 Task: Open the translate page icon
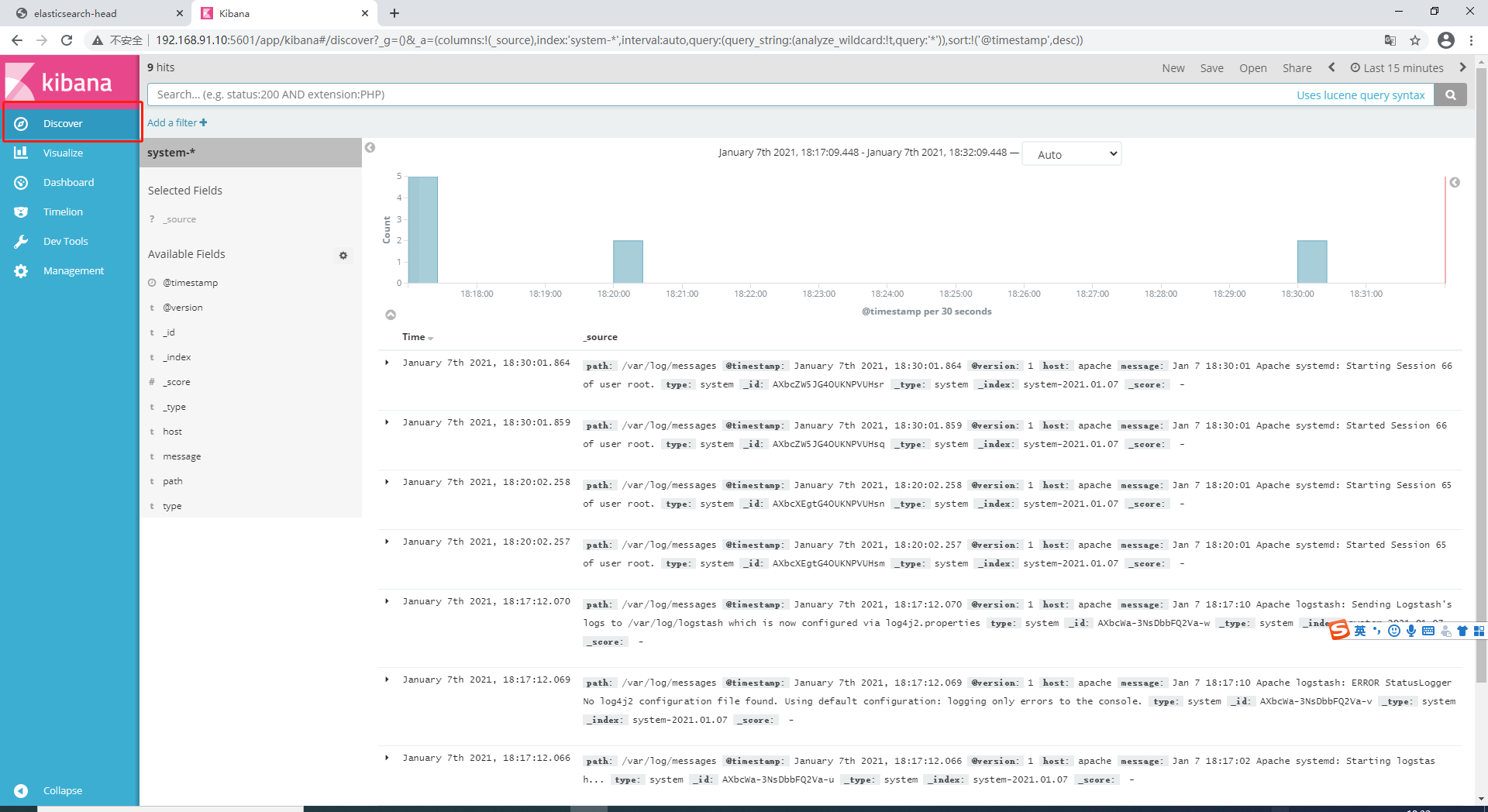(1390, 40)
